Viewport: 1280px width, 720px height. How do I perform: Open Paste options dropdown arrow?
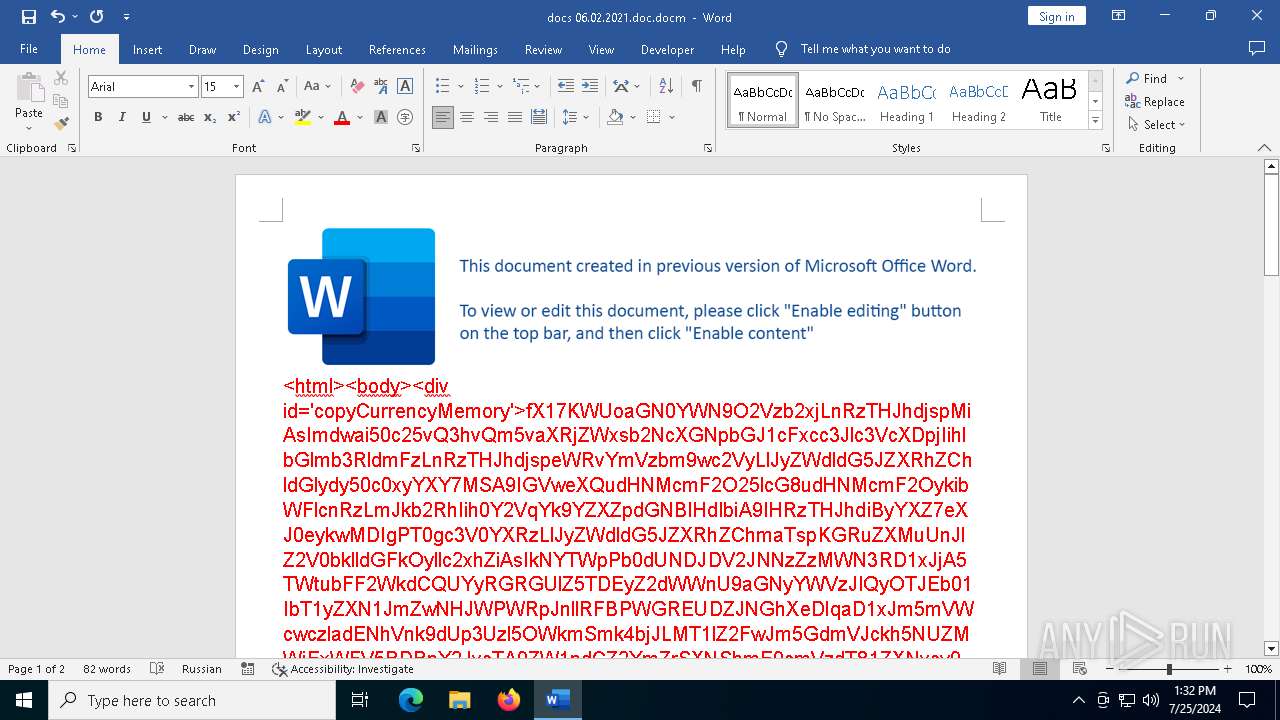coord(29,127)
